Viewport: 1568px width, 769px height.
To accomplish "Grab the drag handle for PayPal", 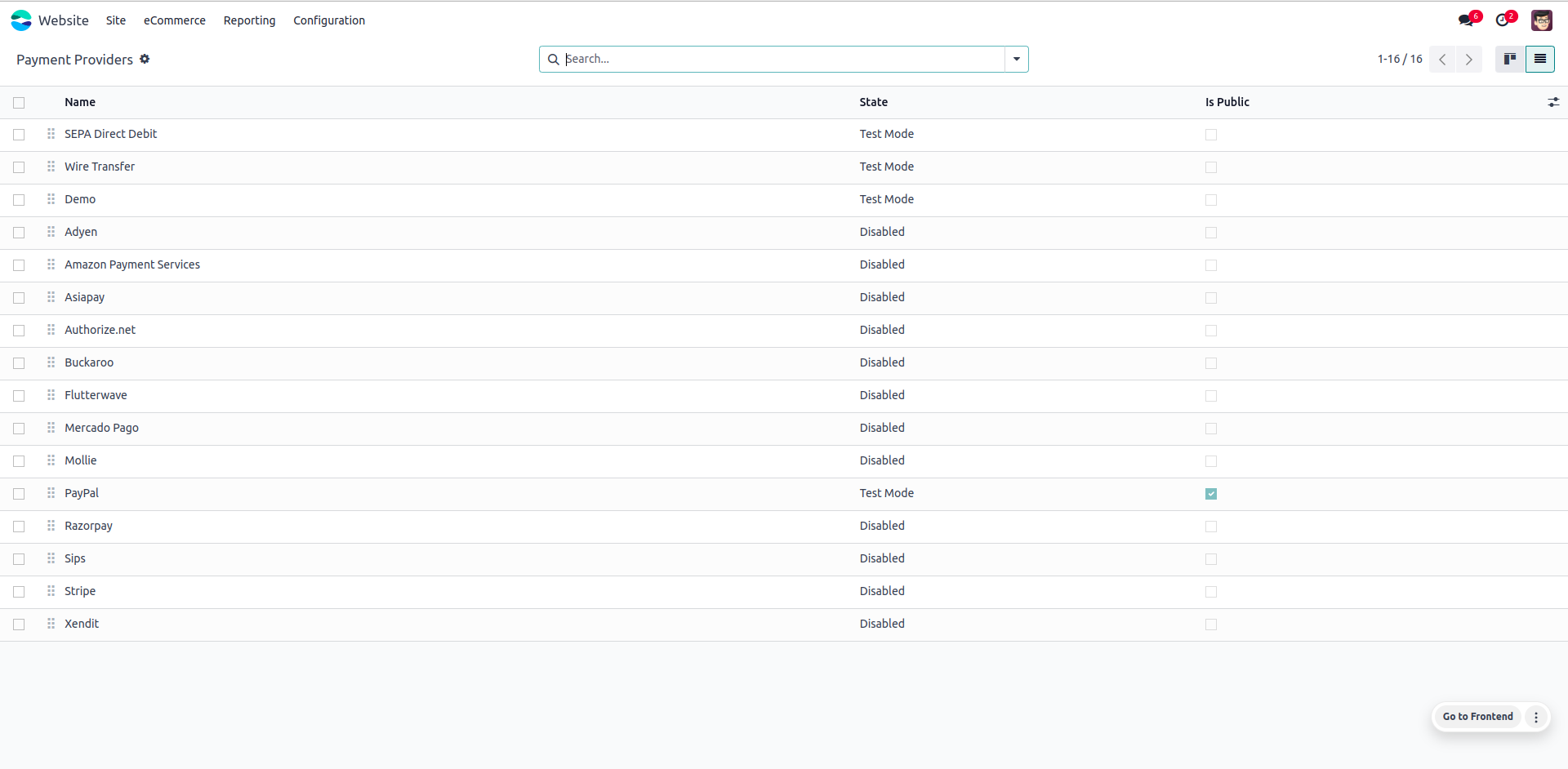I will click(x=51, y=493).
